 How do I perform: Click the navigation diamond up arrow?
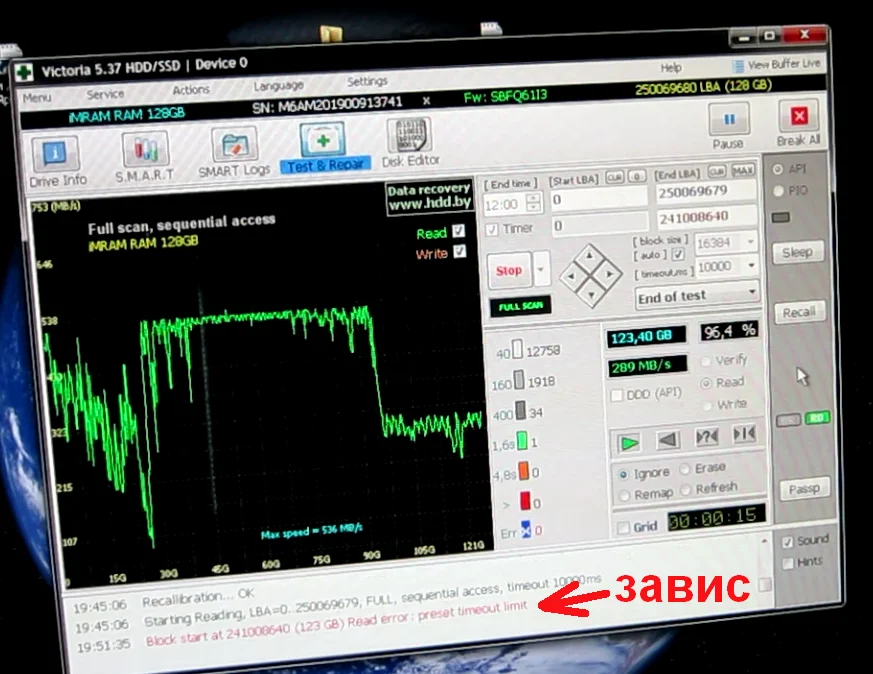pyautogui.click(x=589, y=255)
